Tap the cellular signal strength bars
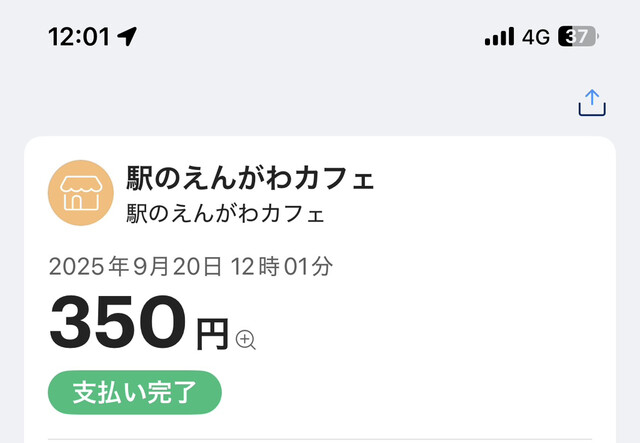This screenshot has width=640, height=443. point(499,37)
